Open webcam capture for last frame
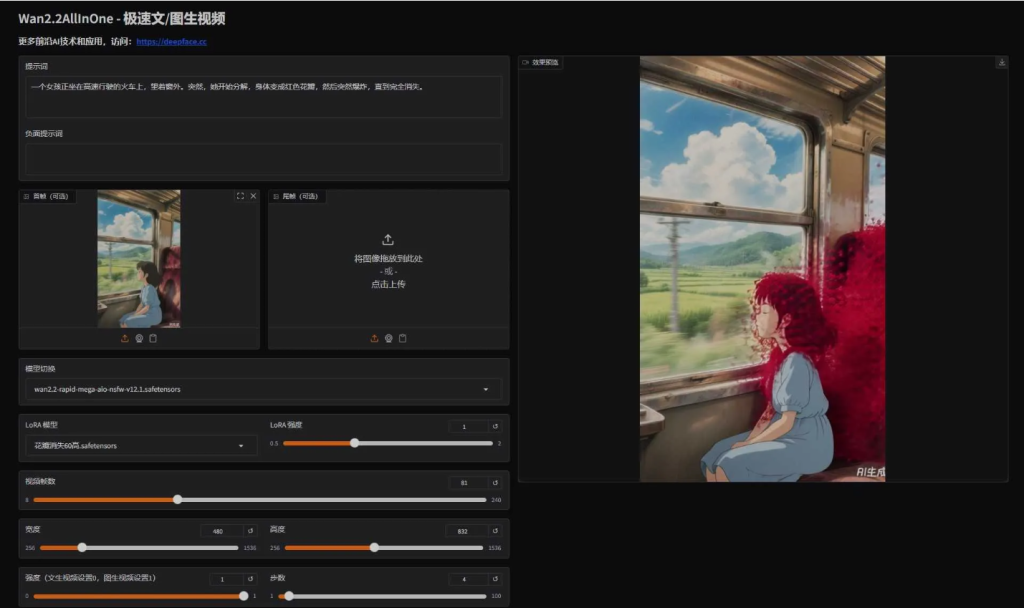This screenshot has width=1024, height=608. click(x=389, y=338)
